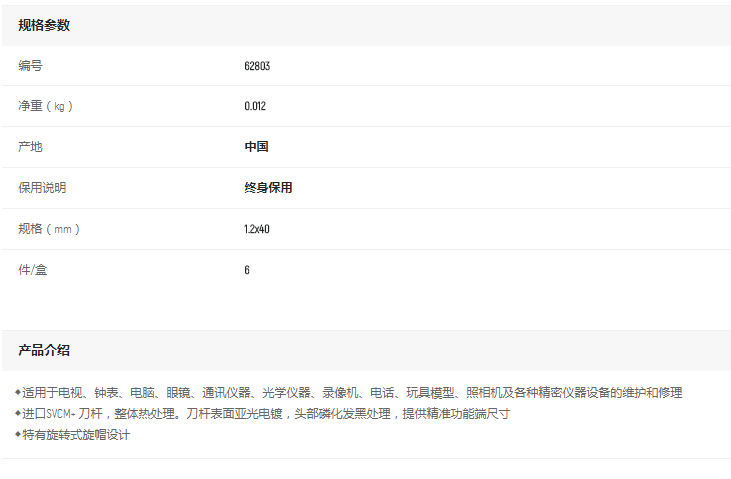Click the 净重（kg）label
The image size is (731, 479).
click(x=45, y=106)
